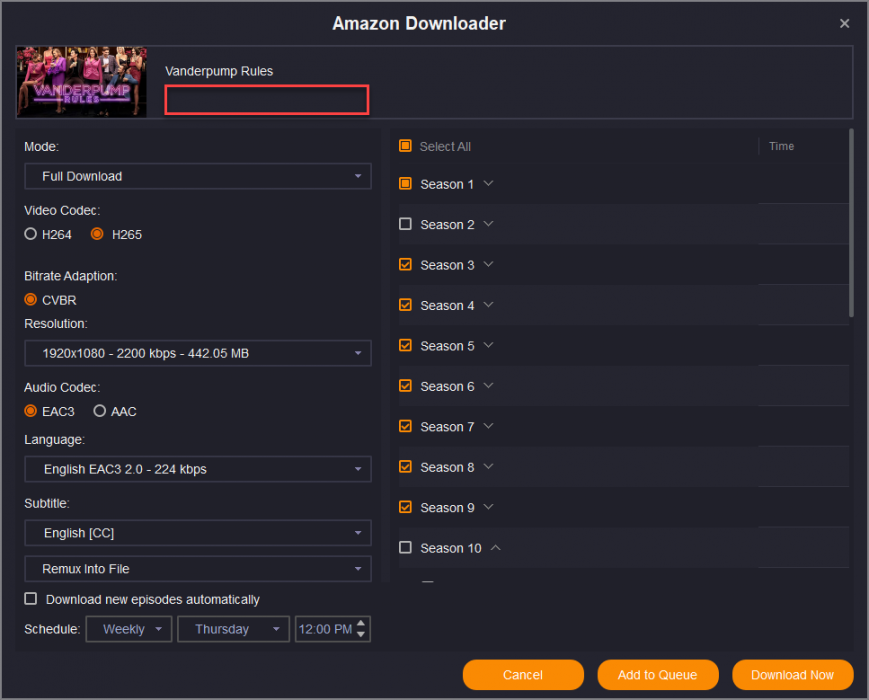Expand Season 4 episode list chevron
This screenshot has width=869, height=700.
[x=488, y=305]
